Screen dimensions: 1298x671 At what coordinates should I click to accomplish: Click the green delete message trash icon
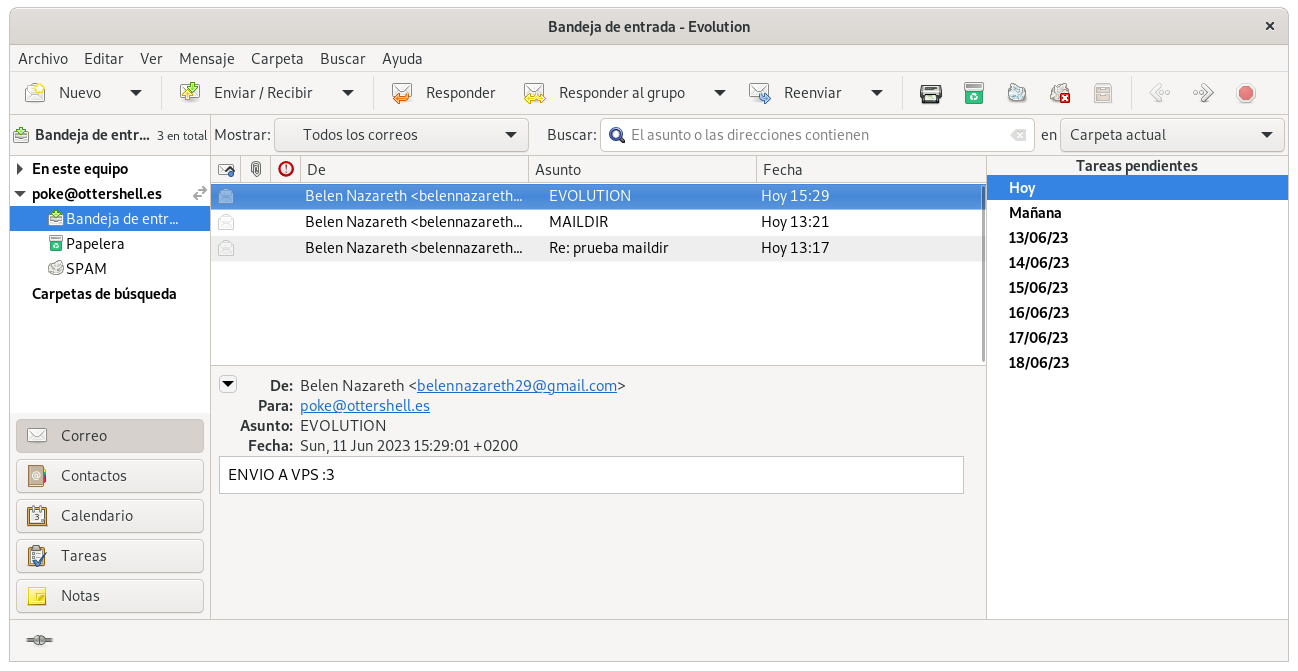tap(974, 93)
